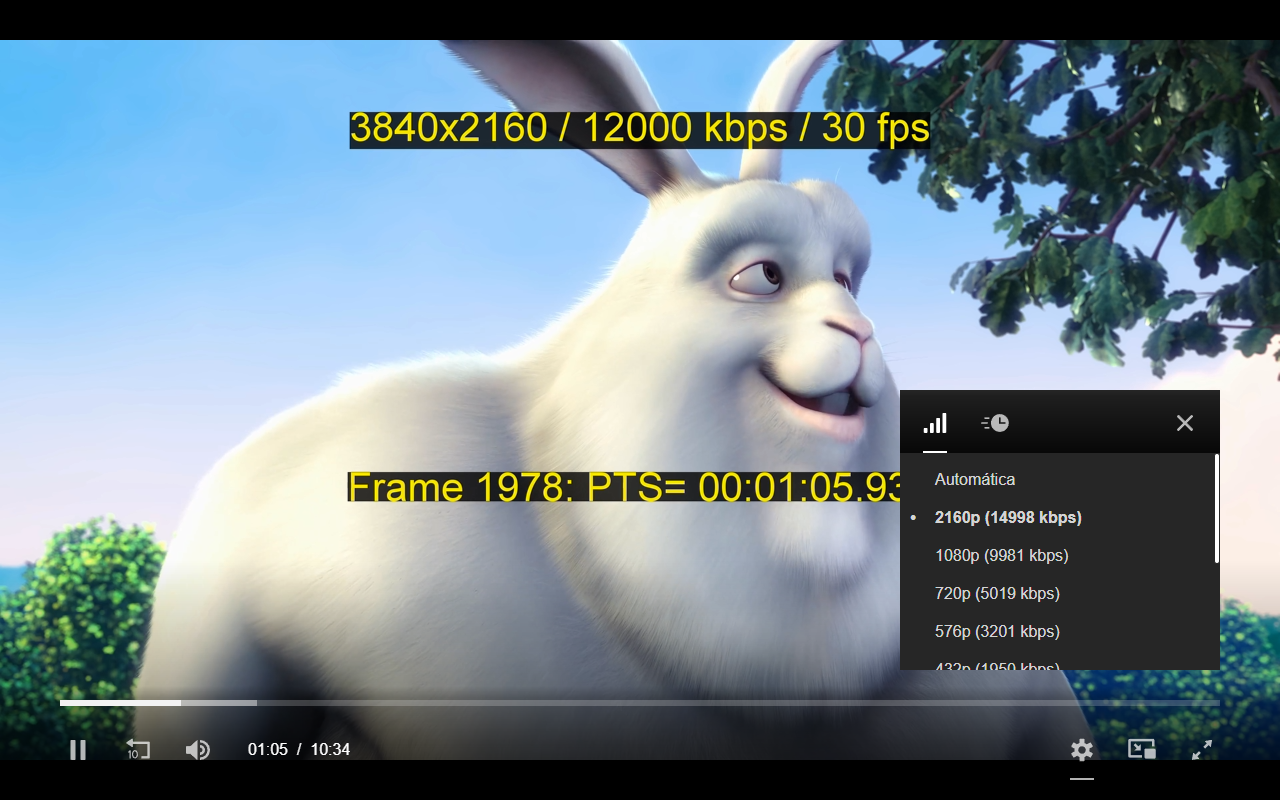This screenshot has height=800, width=1280.
Task: Pause the video playback
Action: click(x=78, y=750)
